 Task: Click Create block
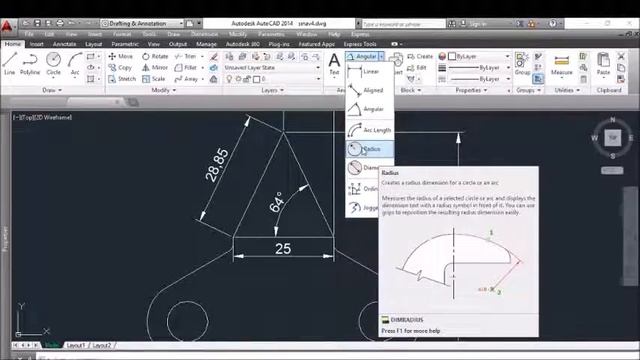point(420,56)
